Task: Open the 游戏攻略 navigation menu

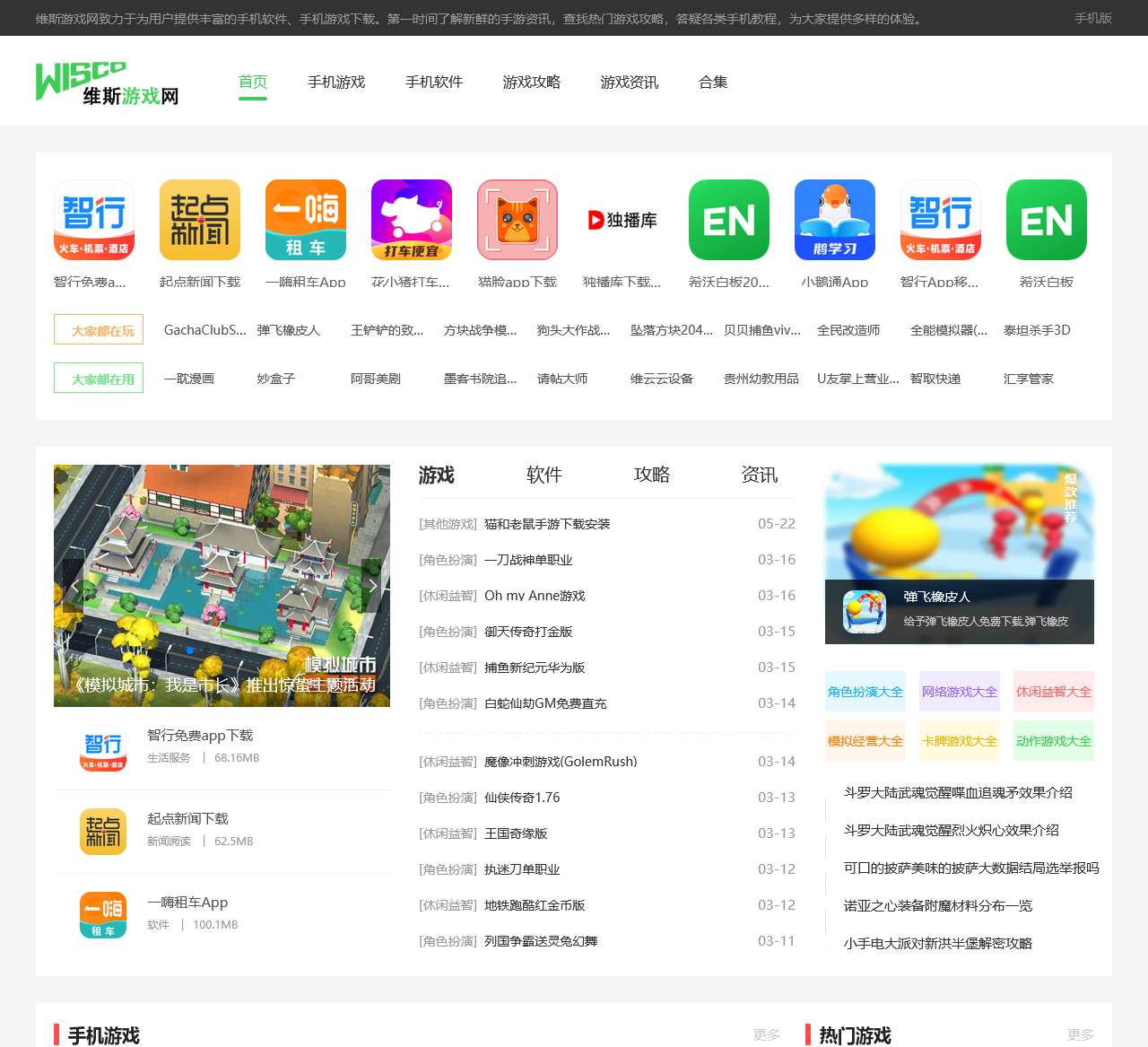Action: click(532, 82)
